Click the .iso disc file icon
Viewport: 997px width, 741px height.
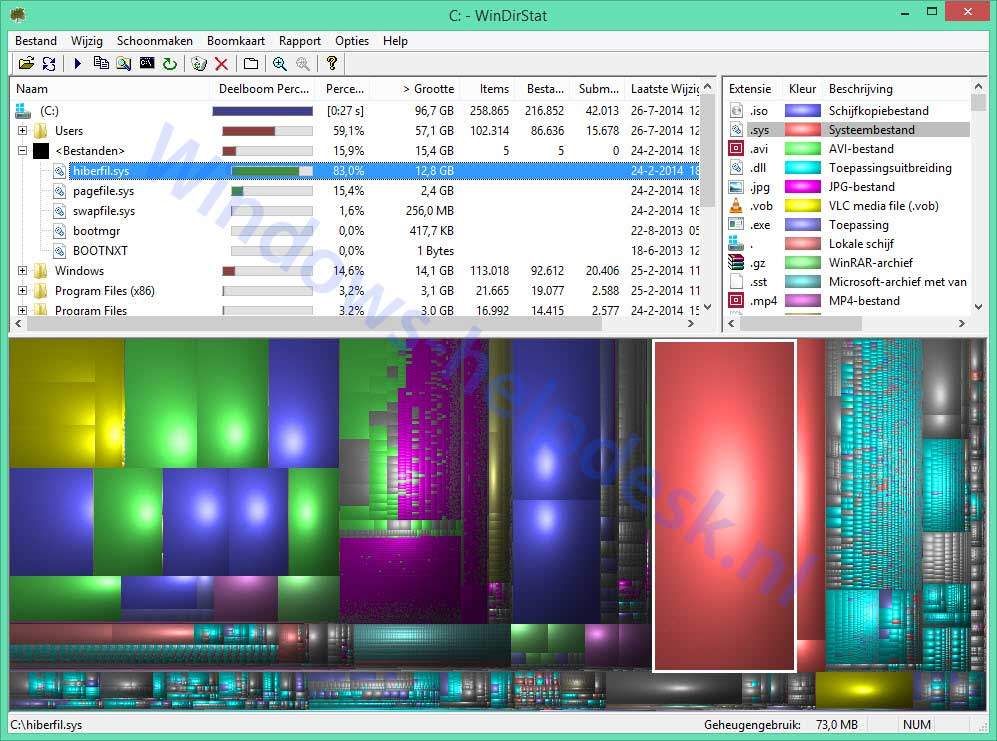[736, 111]
